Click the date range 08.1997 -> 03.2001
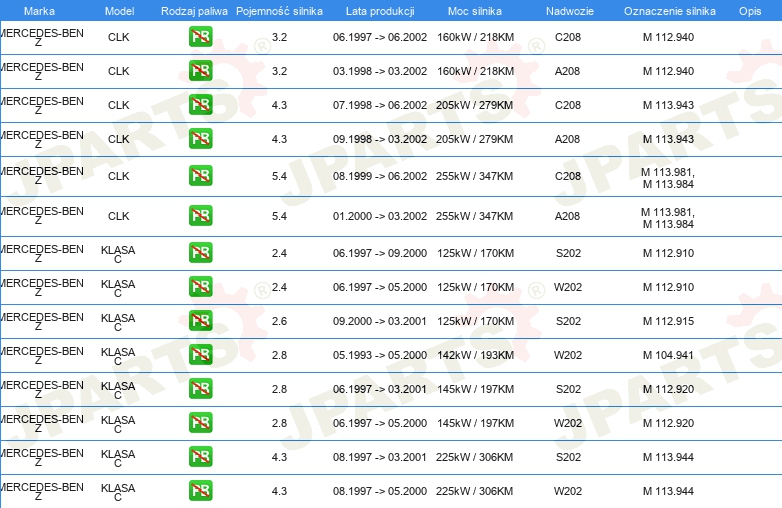 380,457
